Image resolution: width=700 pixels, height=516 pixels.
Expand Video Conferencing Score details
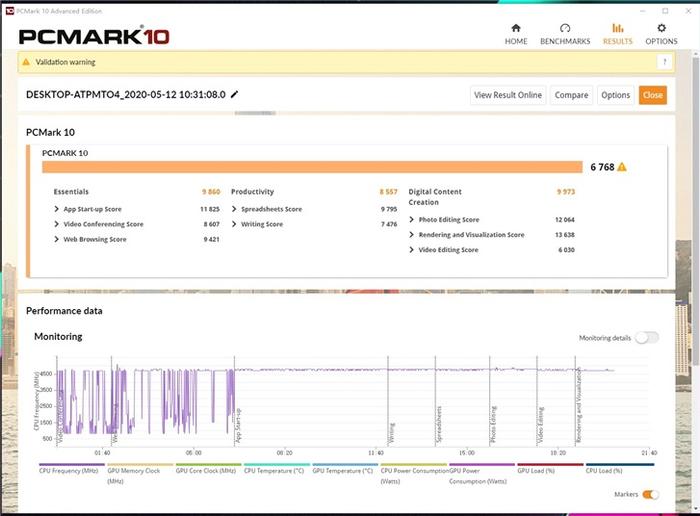pyautogui.click(x=56, y=224)
